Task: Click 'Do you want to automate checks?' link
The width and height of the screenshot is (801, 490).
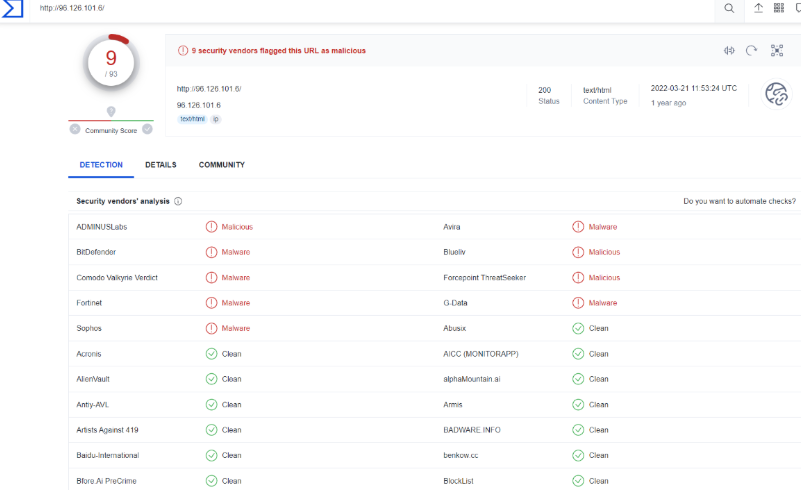Action: coord(739,201)
